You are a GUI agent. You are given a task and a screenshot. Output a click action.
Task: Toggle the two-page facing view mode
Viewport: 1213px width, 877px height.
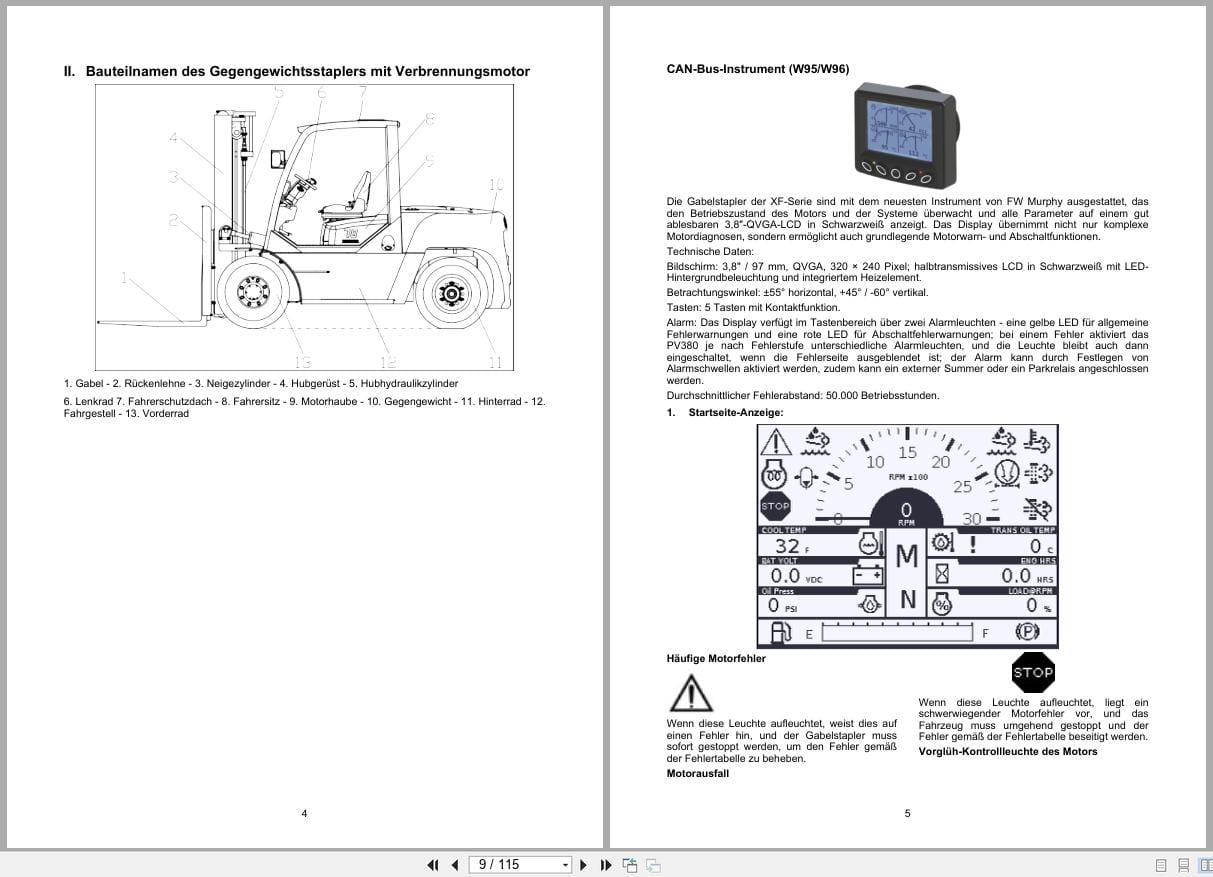(x=1206, y=864)
